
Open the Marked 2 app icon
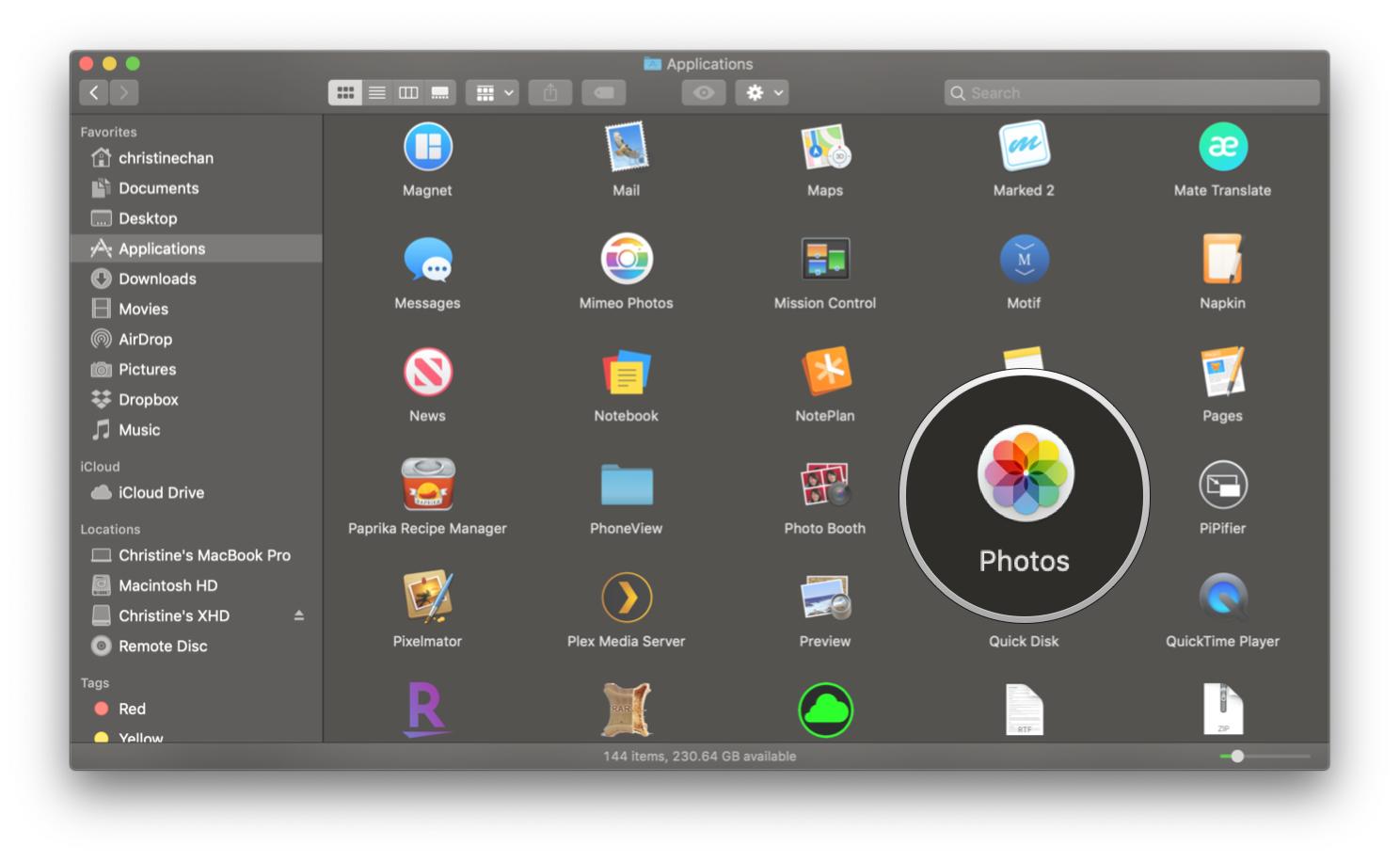pyautogui.click(x=1024, y=146)
